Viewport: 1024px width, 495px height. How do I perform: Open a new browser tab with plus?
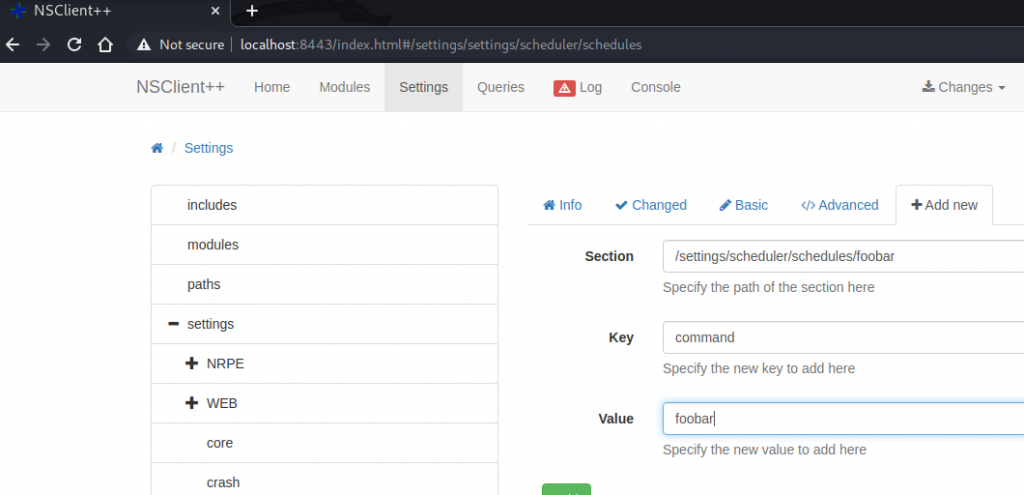click(252, 11)
